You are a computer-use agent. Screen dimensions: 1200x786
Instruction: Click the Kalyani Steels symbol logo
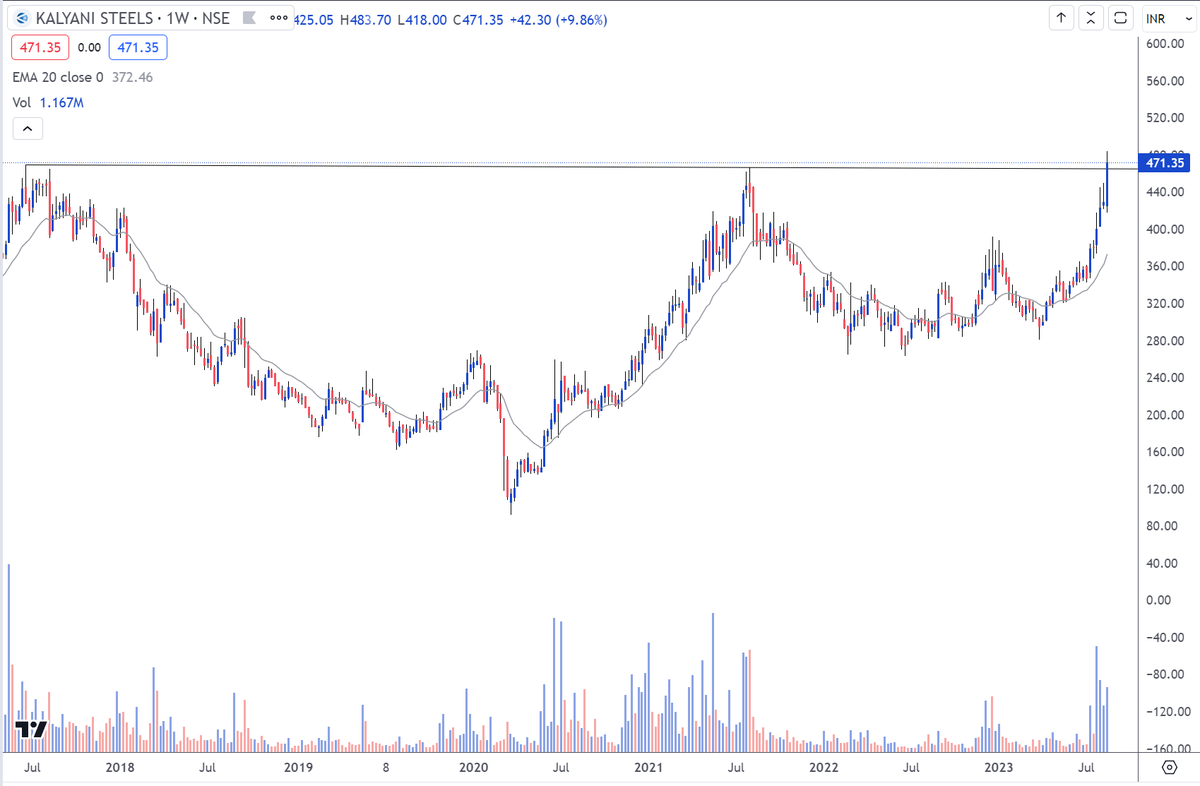click(x=21, y=19)
